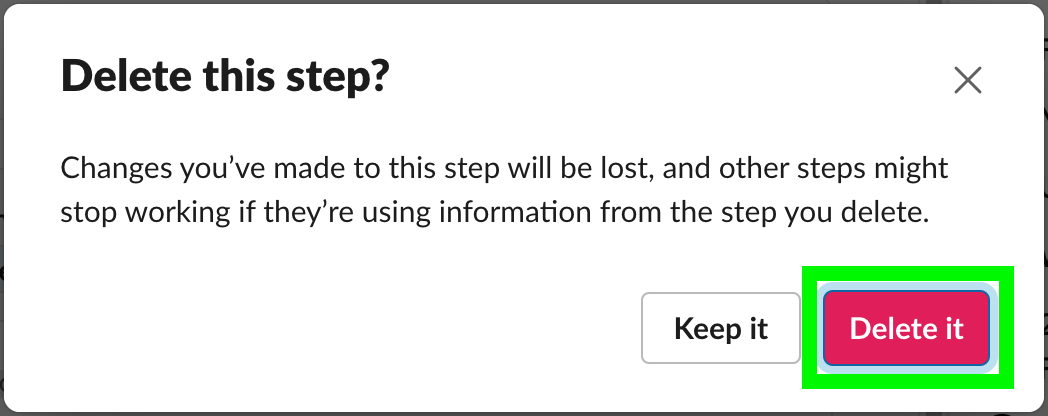Confirm with the red Delete it button
This screenshot has width=1048, height=416.
click(x=906, y=328)
